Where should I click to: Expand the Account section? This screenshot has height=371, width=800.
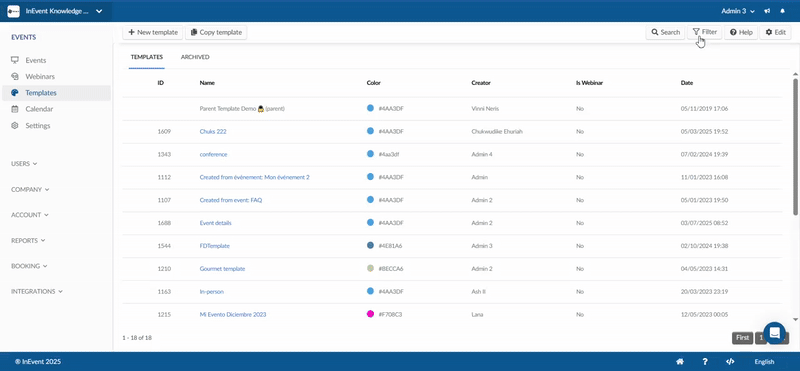tap(30, 215)
